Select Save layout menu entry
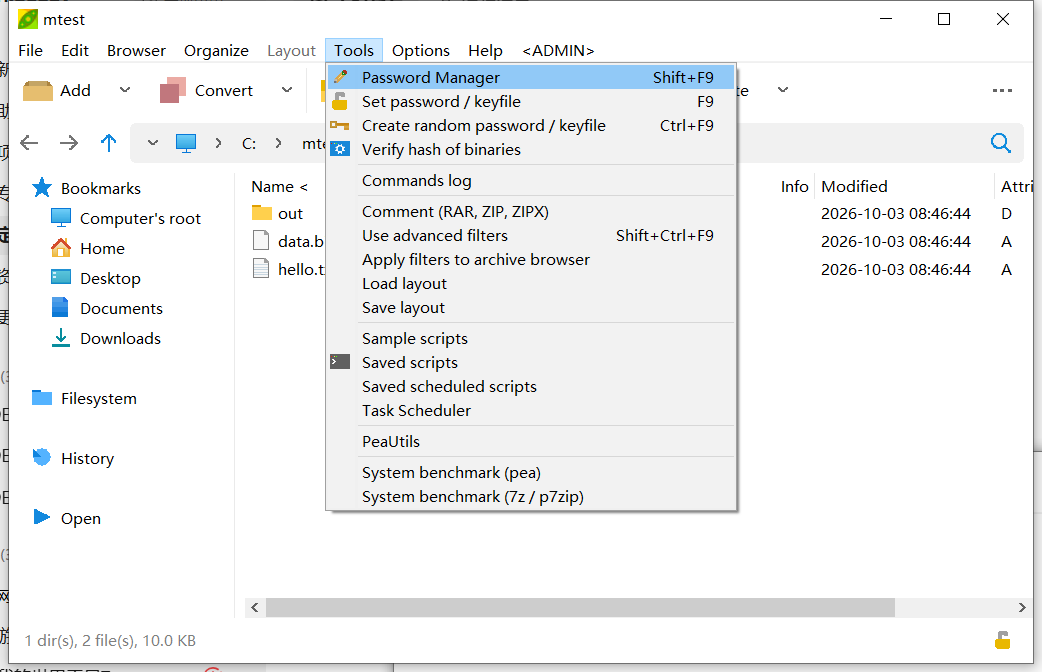 (531, 308)
